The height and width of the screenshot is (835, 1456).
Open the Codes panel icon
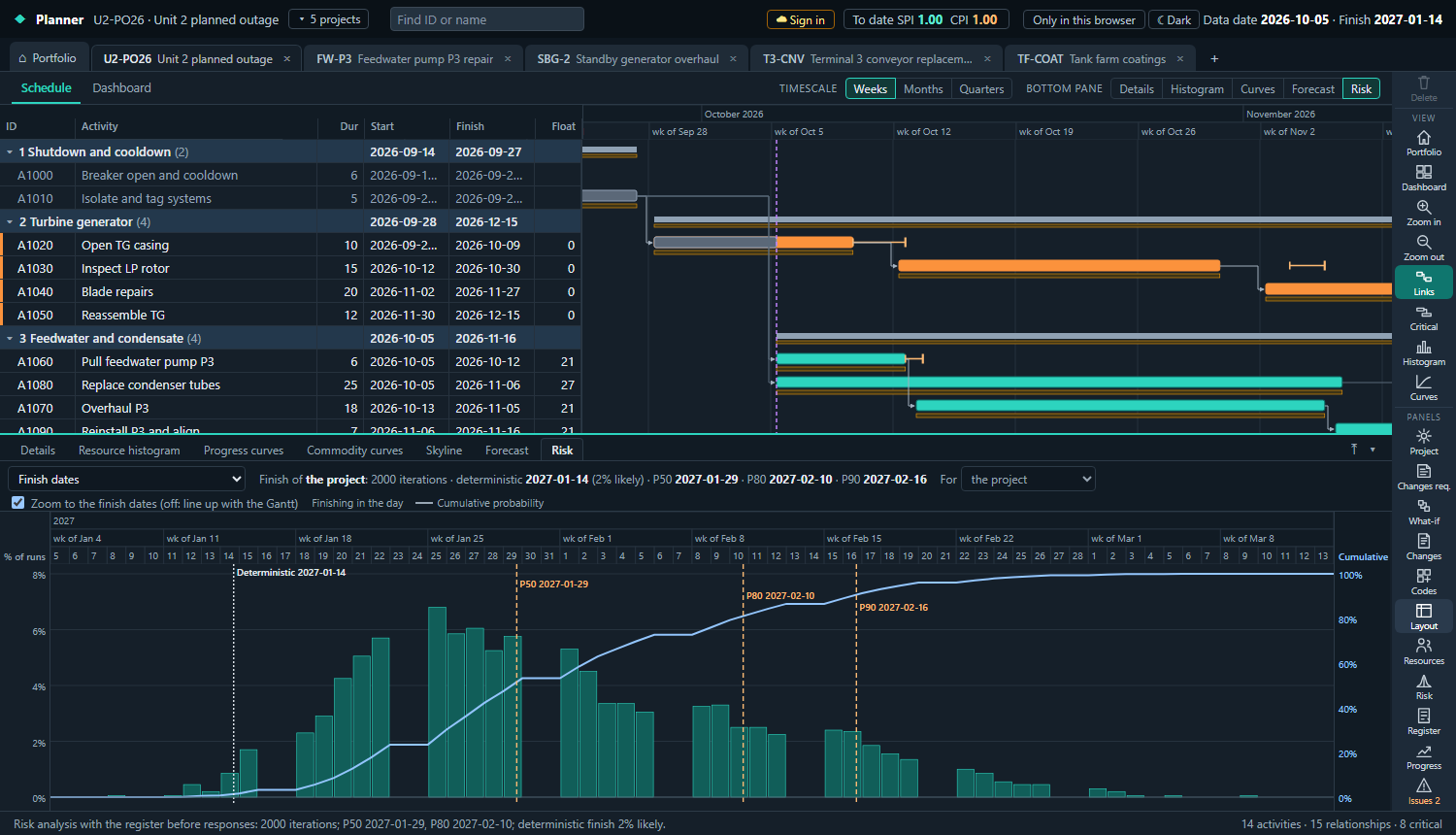click(1424, 582)
